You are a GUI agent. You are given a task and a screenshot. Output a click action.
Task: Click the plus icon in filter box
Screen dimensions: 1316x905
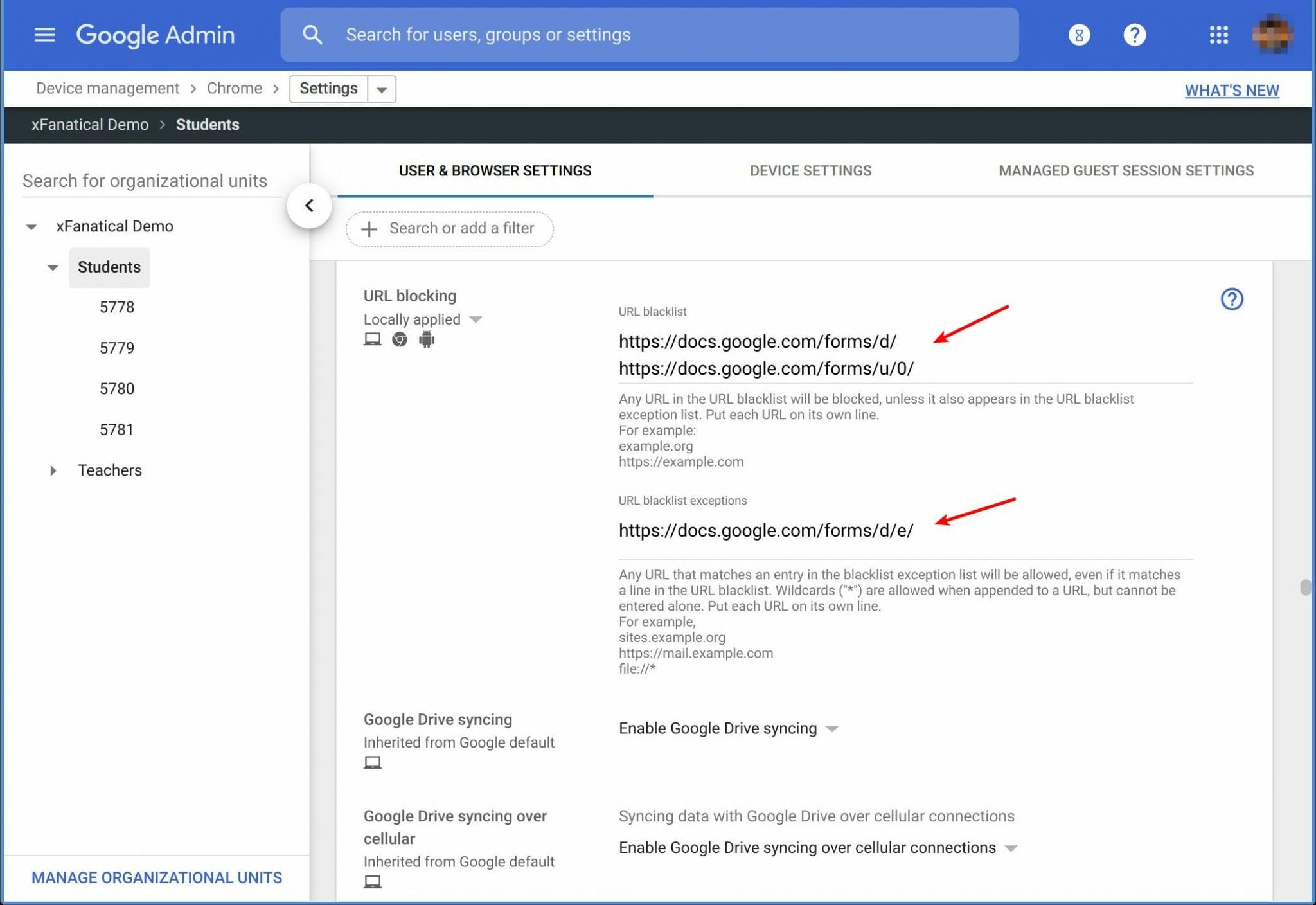369,229
